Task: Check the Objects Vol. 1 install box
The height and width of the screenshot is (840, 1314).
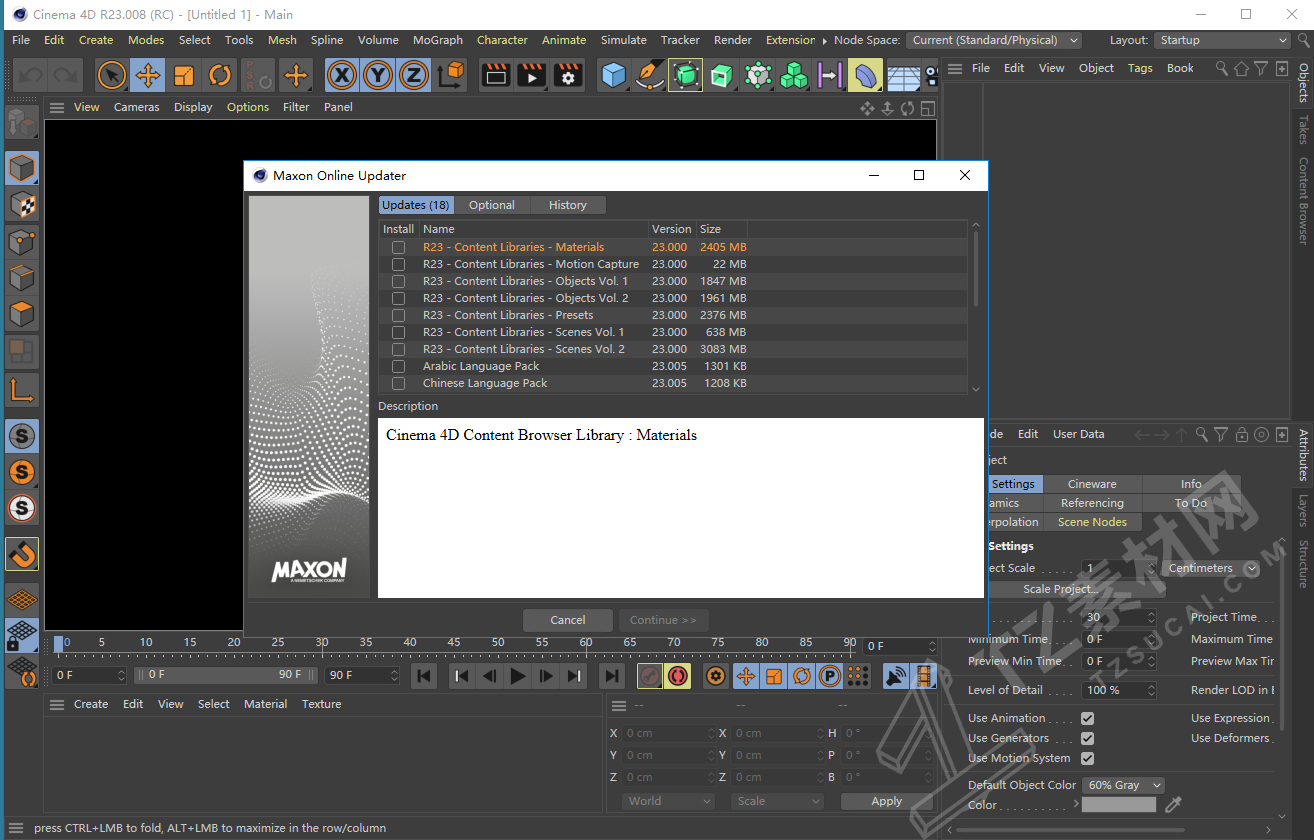Action: click(398, 281)
